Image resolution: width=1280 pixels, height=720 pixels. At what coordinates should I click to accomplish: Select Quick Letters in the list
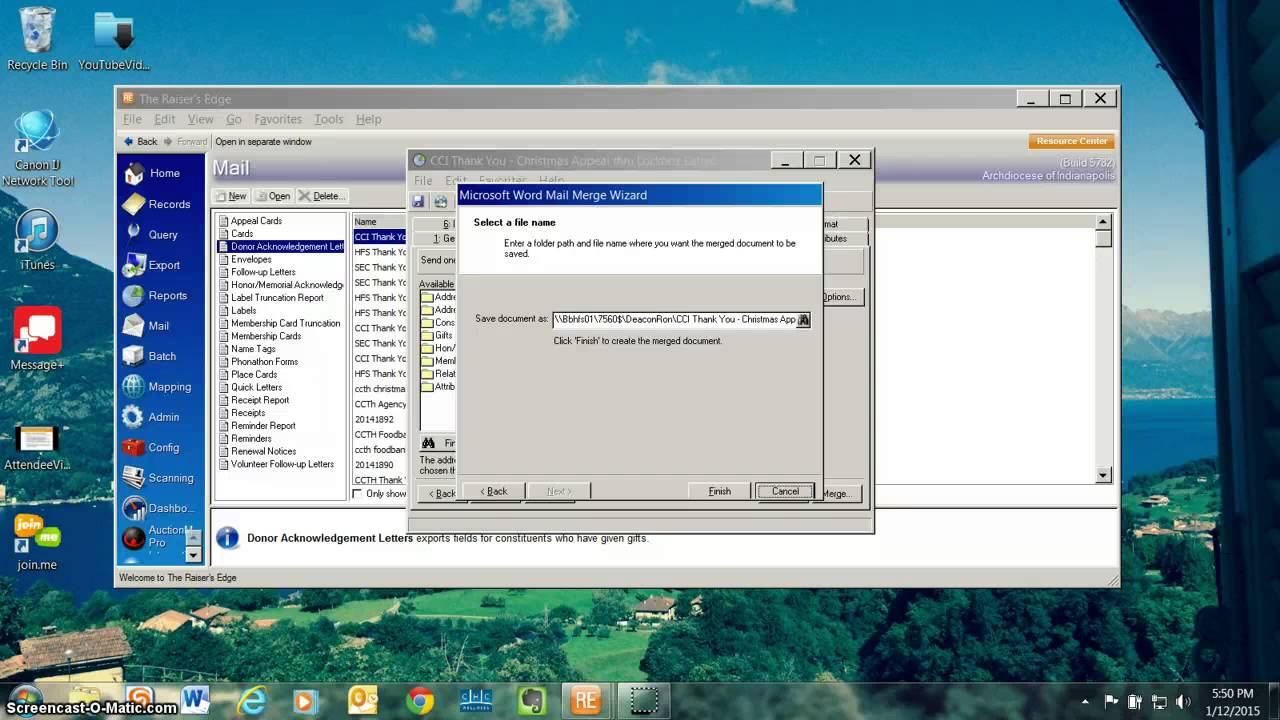[256, 387]
